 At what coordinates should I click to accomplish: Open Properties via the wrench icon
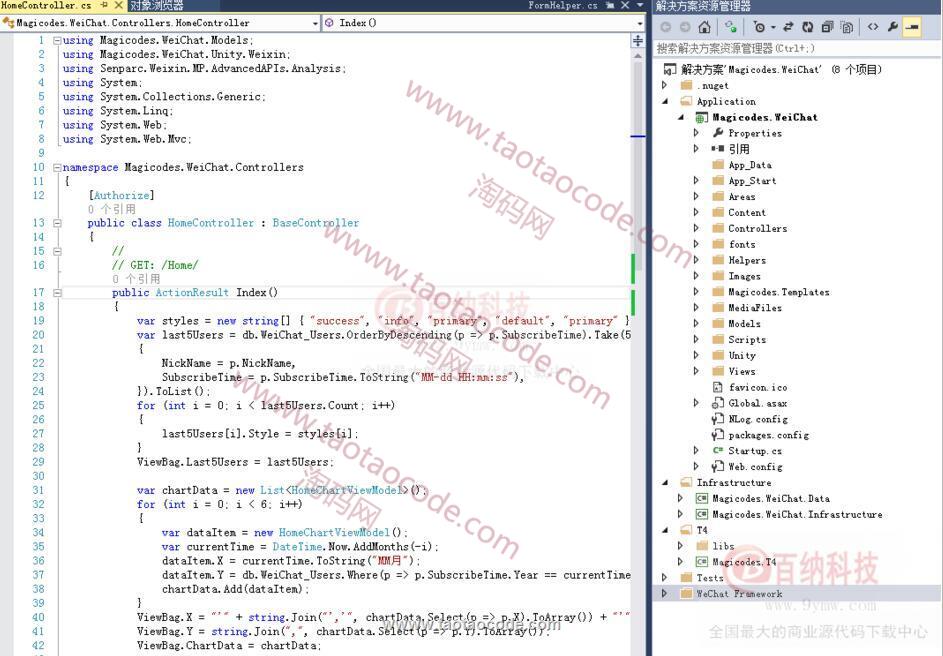pyautogui.click(x=893, y=27)
